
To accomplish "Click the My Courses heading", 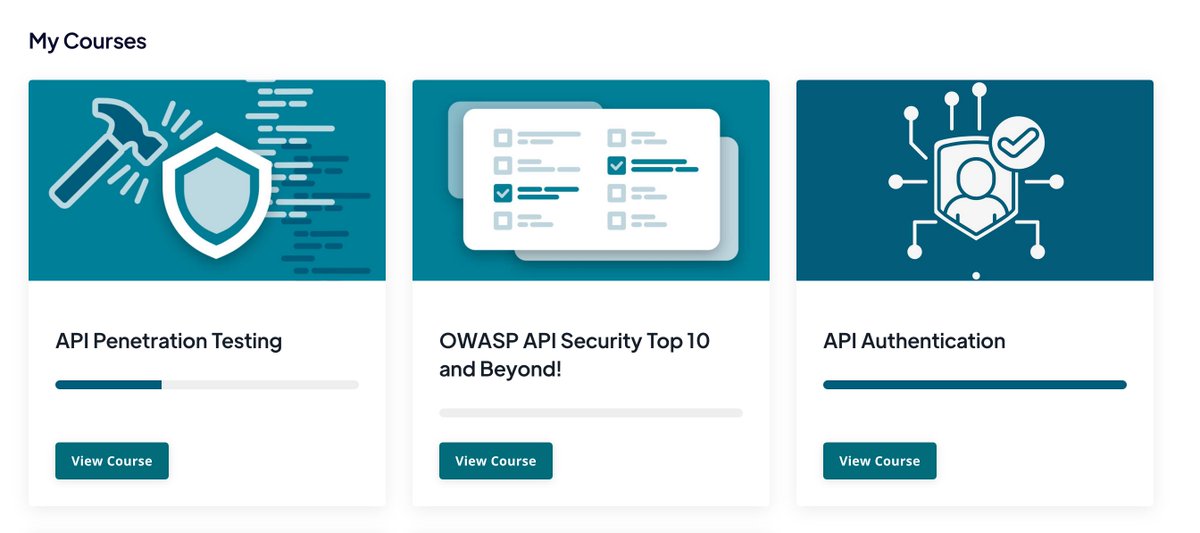I will pos(88,41).
